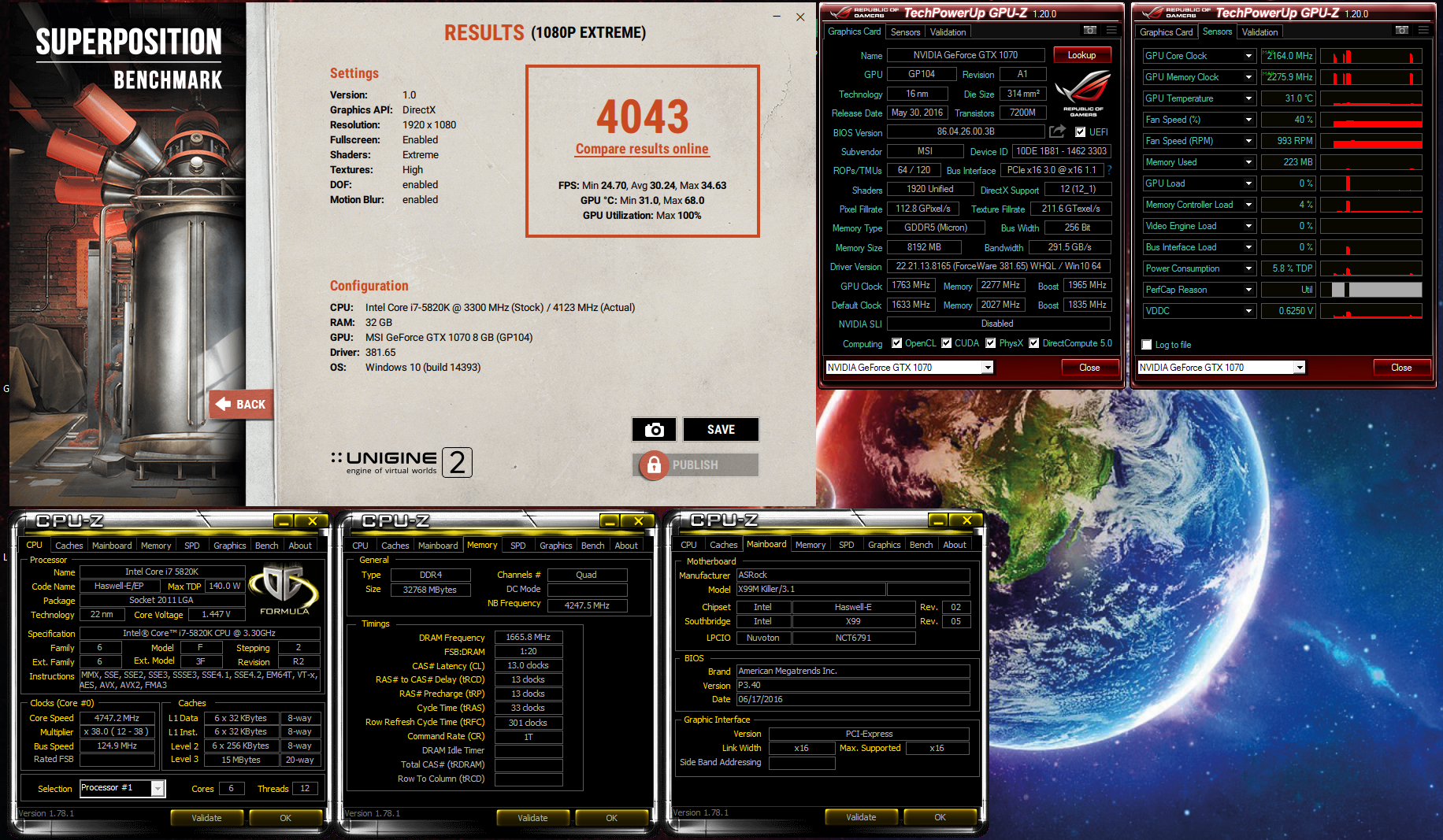Click the BIOS version export icon in GPU-Z
1443x840 pixels.
tap(1057, 131)
